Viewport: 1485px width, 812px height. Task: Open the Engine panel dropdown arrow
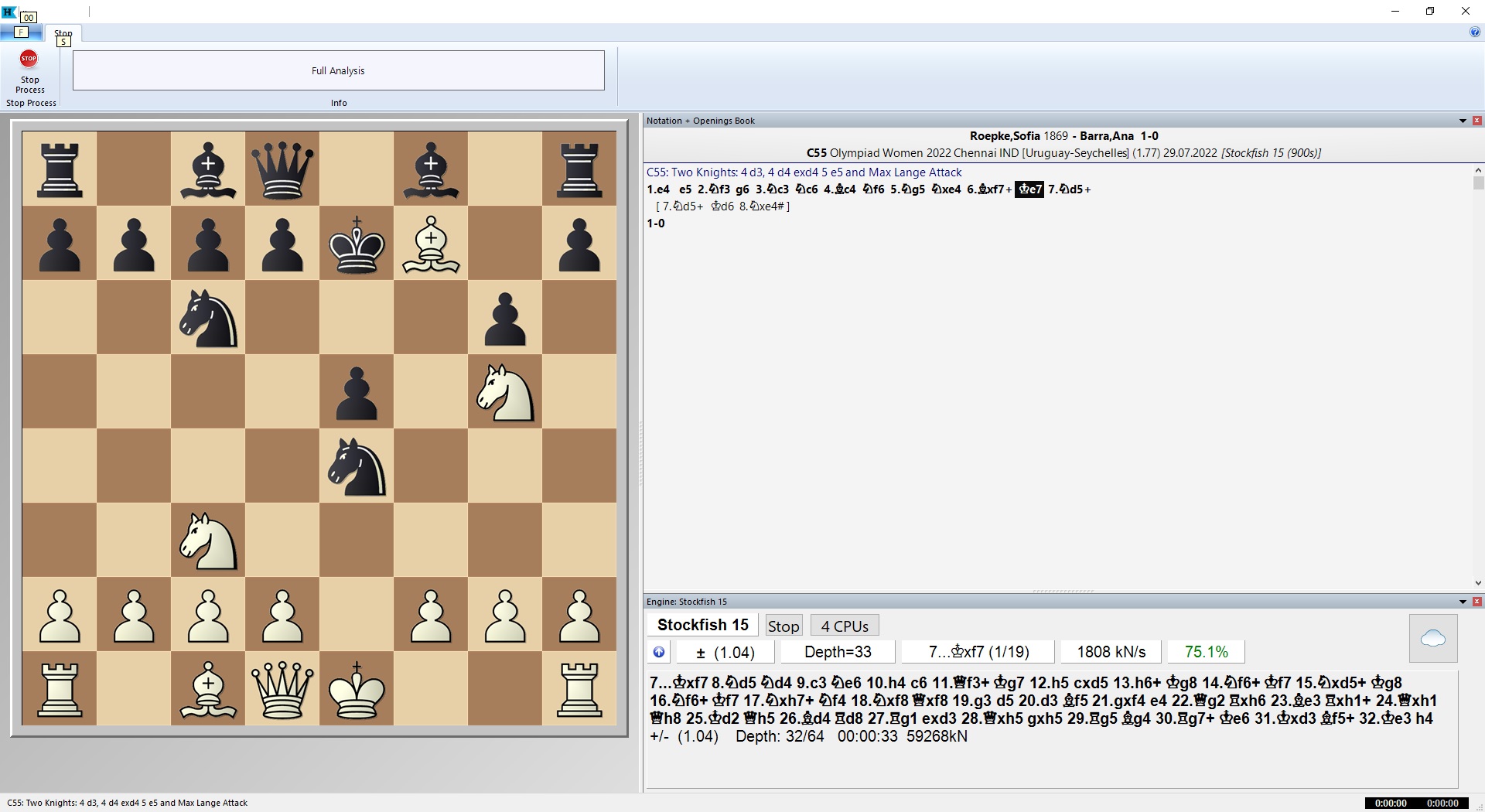[1463, 602]
